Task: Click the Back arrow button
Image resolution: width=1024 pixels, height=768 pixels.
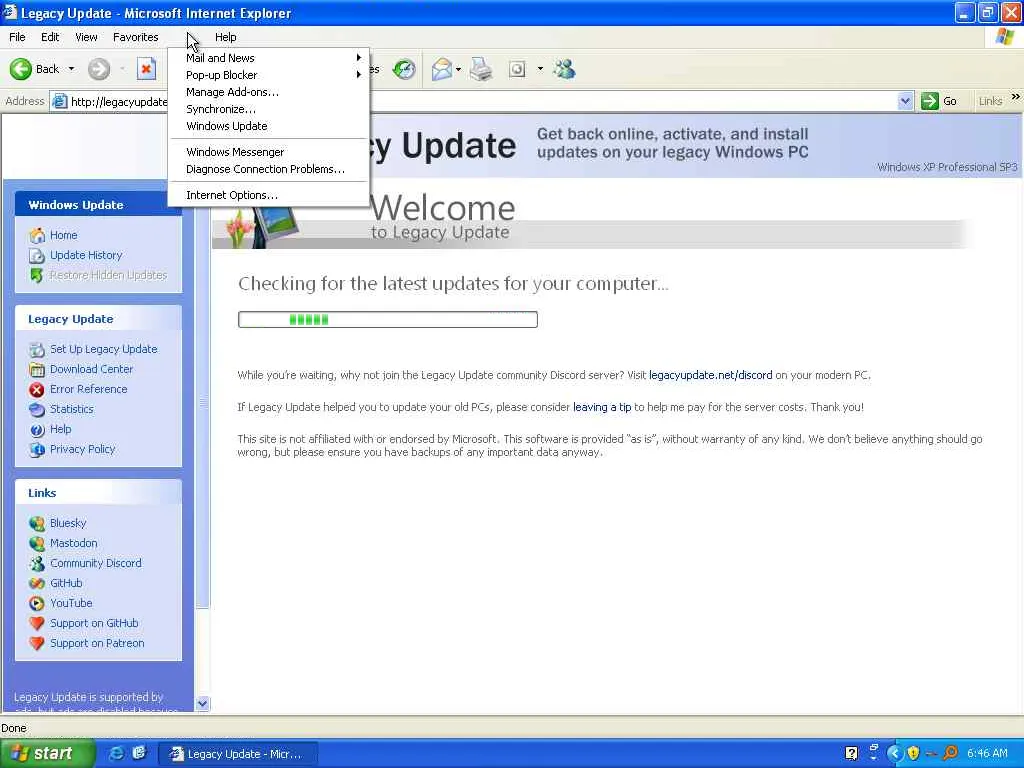Action: pyautogui.click(x=20, y=69)
